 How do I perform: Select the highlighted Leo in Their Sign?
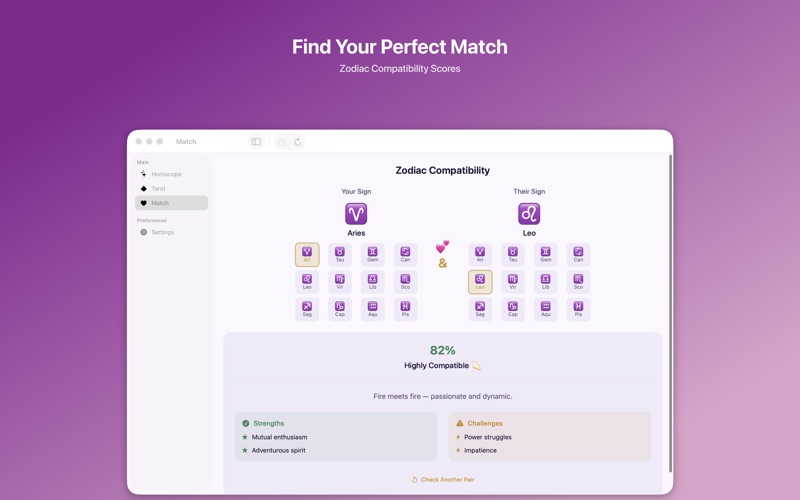point(480,282)
